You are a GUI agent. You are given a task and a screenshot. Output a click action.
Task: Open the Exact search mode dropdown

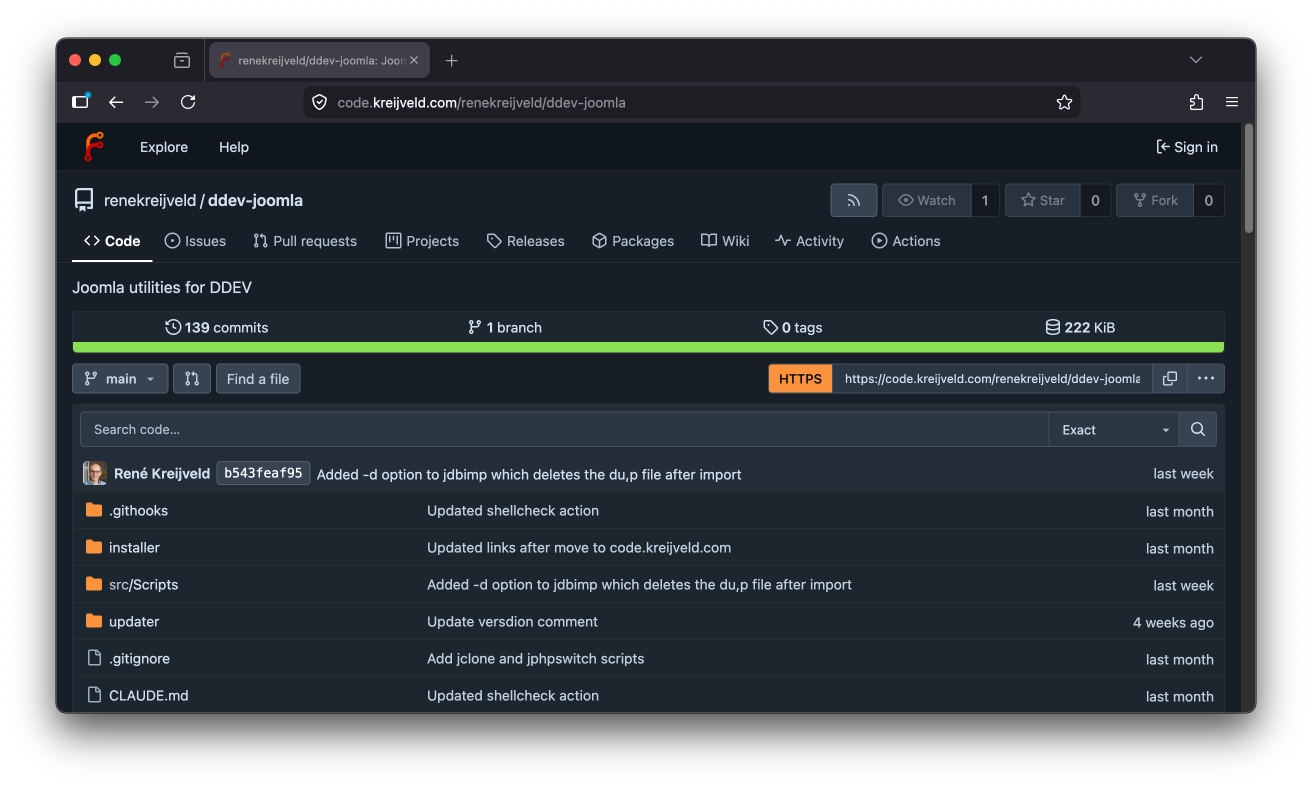click(1114, 429)
